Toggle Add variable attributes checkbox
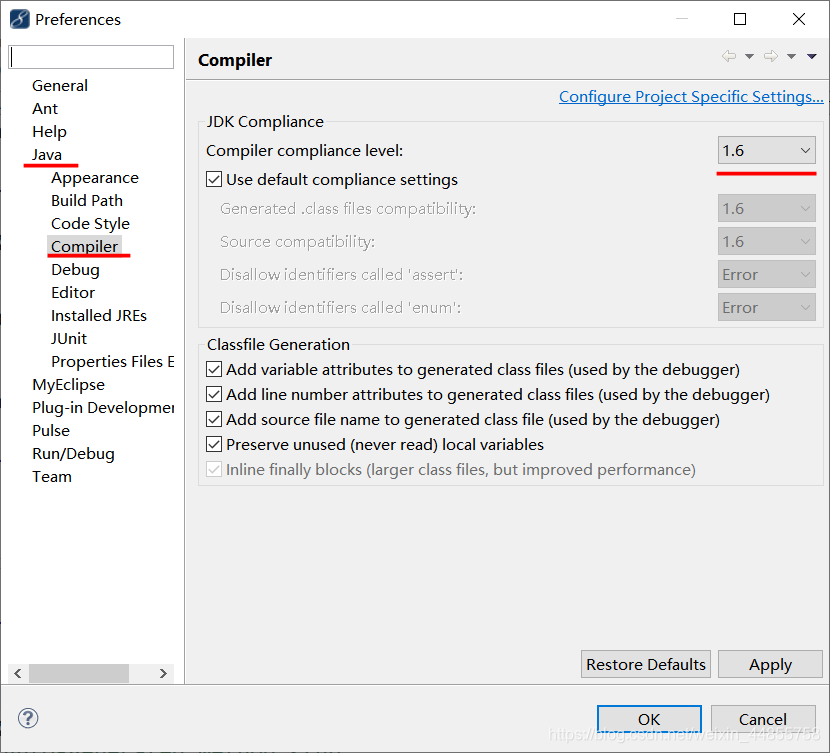The height and width of the screenshot is (753, 830). coord(214,369)
